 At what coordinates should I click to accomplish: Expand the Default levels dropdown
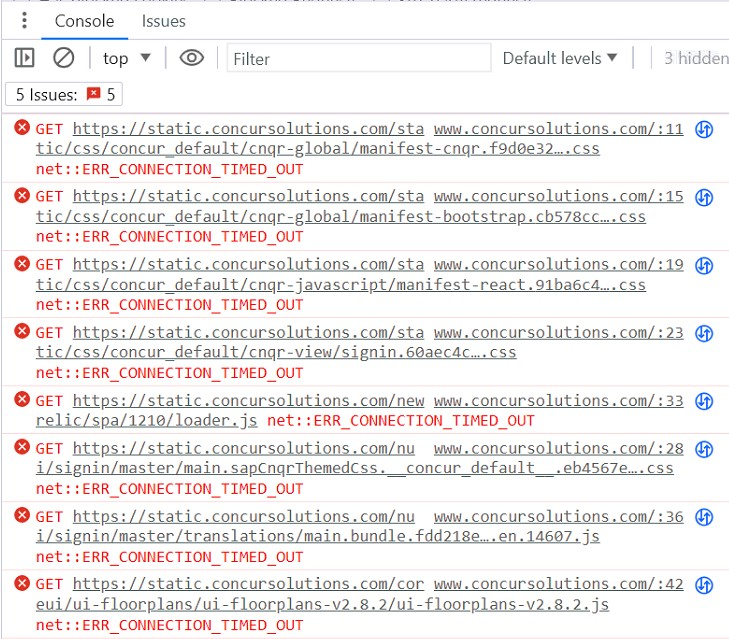pos(560,58)
